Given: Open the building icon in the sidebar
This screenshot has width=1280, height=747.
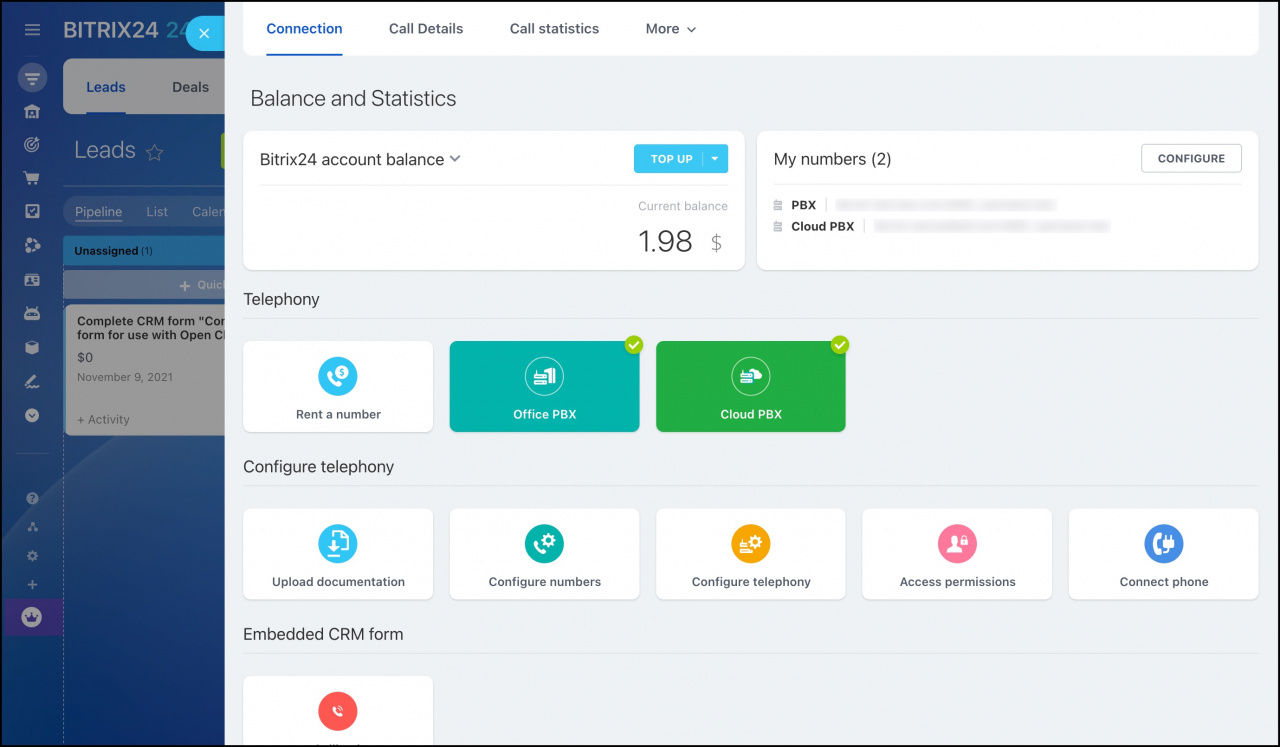Looking at the screenshot, I should [x=32, y=112].
